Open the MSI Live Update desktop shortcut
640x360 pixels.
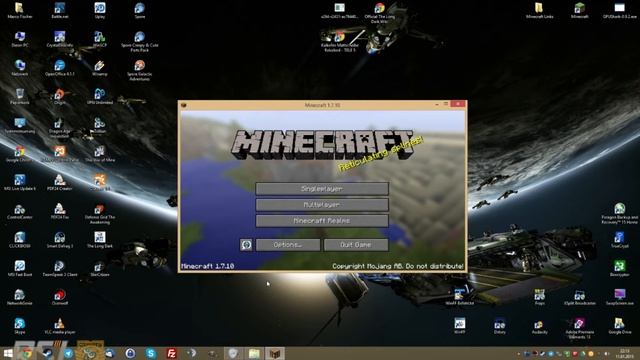tap(20, 183)
